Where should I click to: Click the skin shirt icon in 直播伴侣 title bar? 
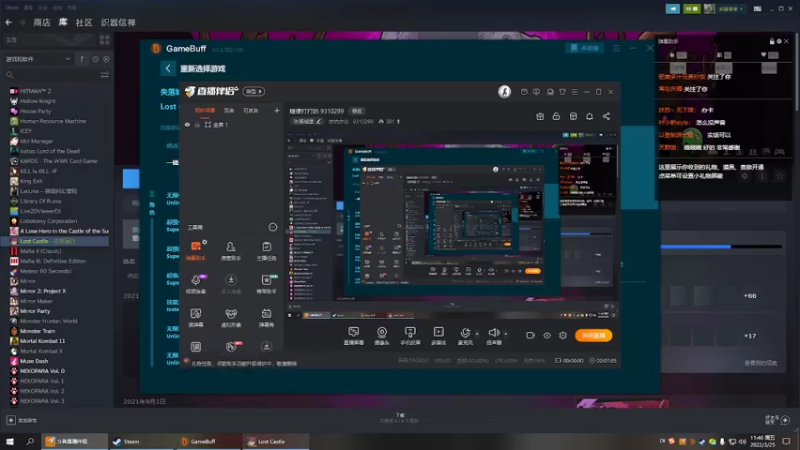pyautogui.click(x=562, y=92)
